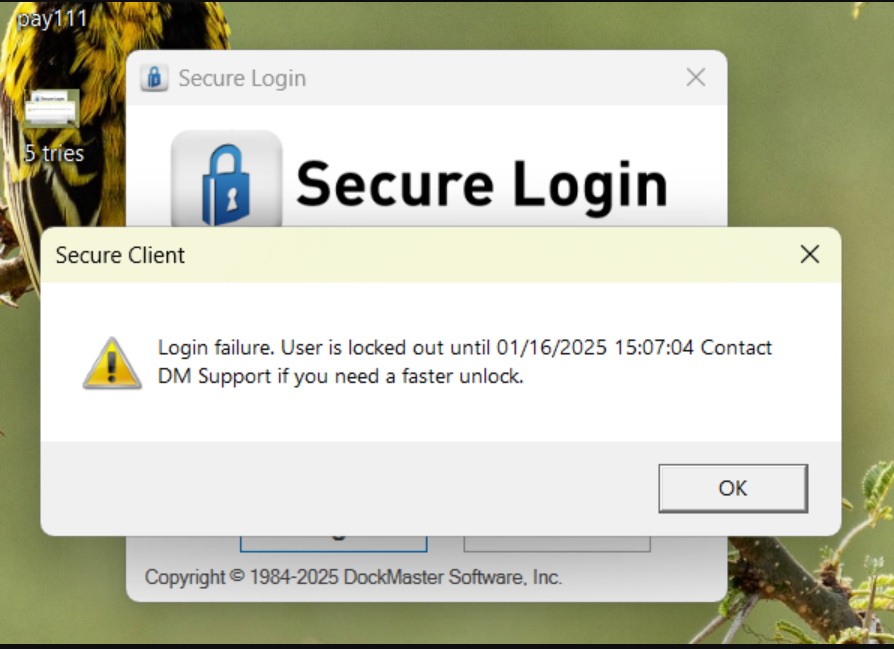Viewport: 894px width, 649px height.
Task: Close the Secure Client error dialog
Action: (x=810, y=254)
